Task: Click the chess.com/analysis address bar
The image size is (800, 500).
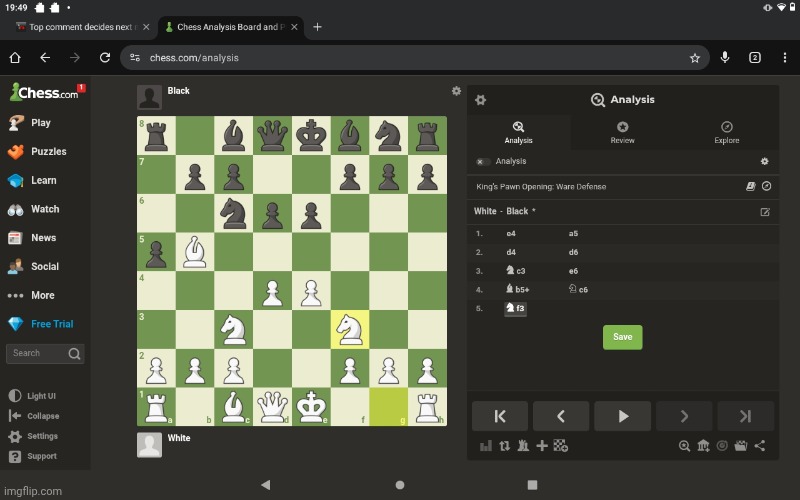Action: pos(414,58)
